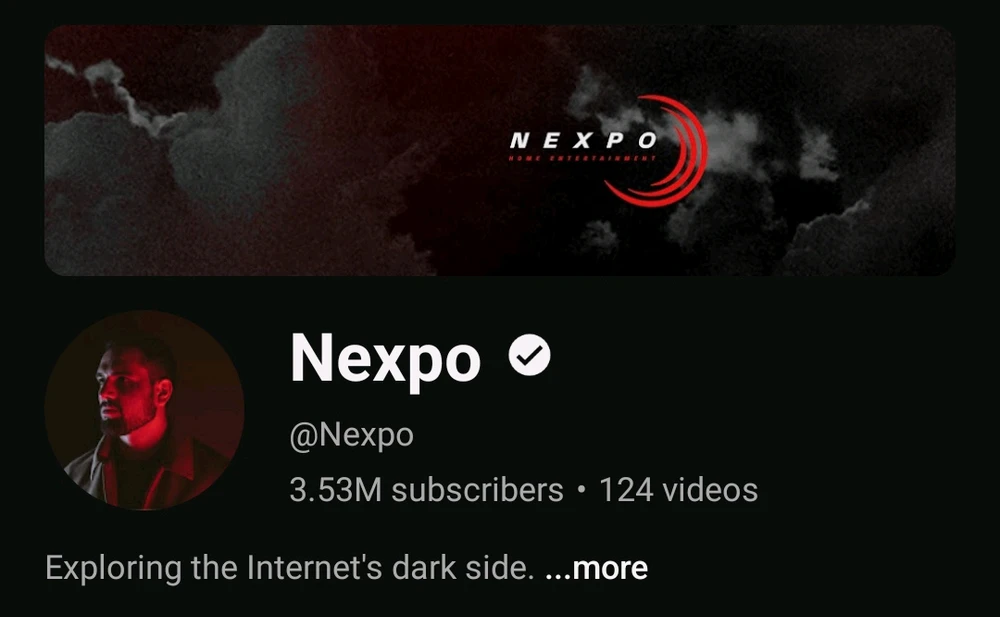Viewport: 1000px width, 617px height.
Task: Click the red crescent logo in the banner
Action: [x=657, y=151]
